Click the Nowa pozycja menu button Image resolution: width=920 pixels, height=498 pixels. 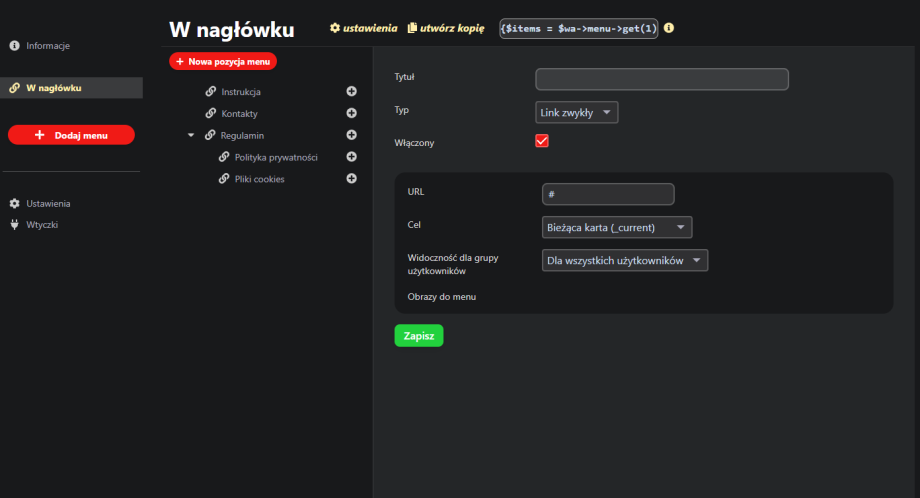pyautogui.click(x=223, y=61)
